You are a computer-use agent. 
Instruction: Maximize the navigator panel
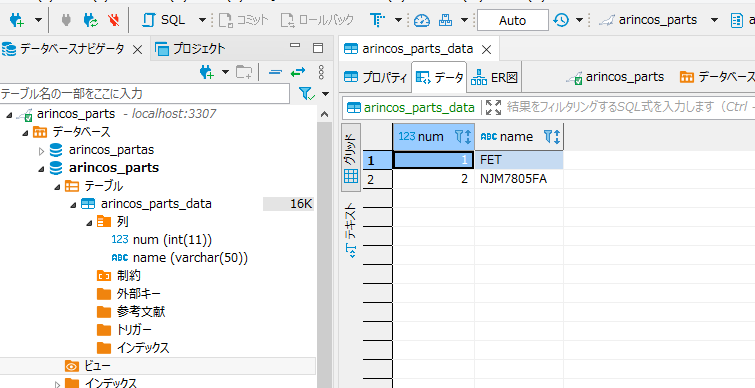tap(318, 48)
